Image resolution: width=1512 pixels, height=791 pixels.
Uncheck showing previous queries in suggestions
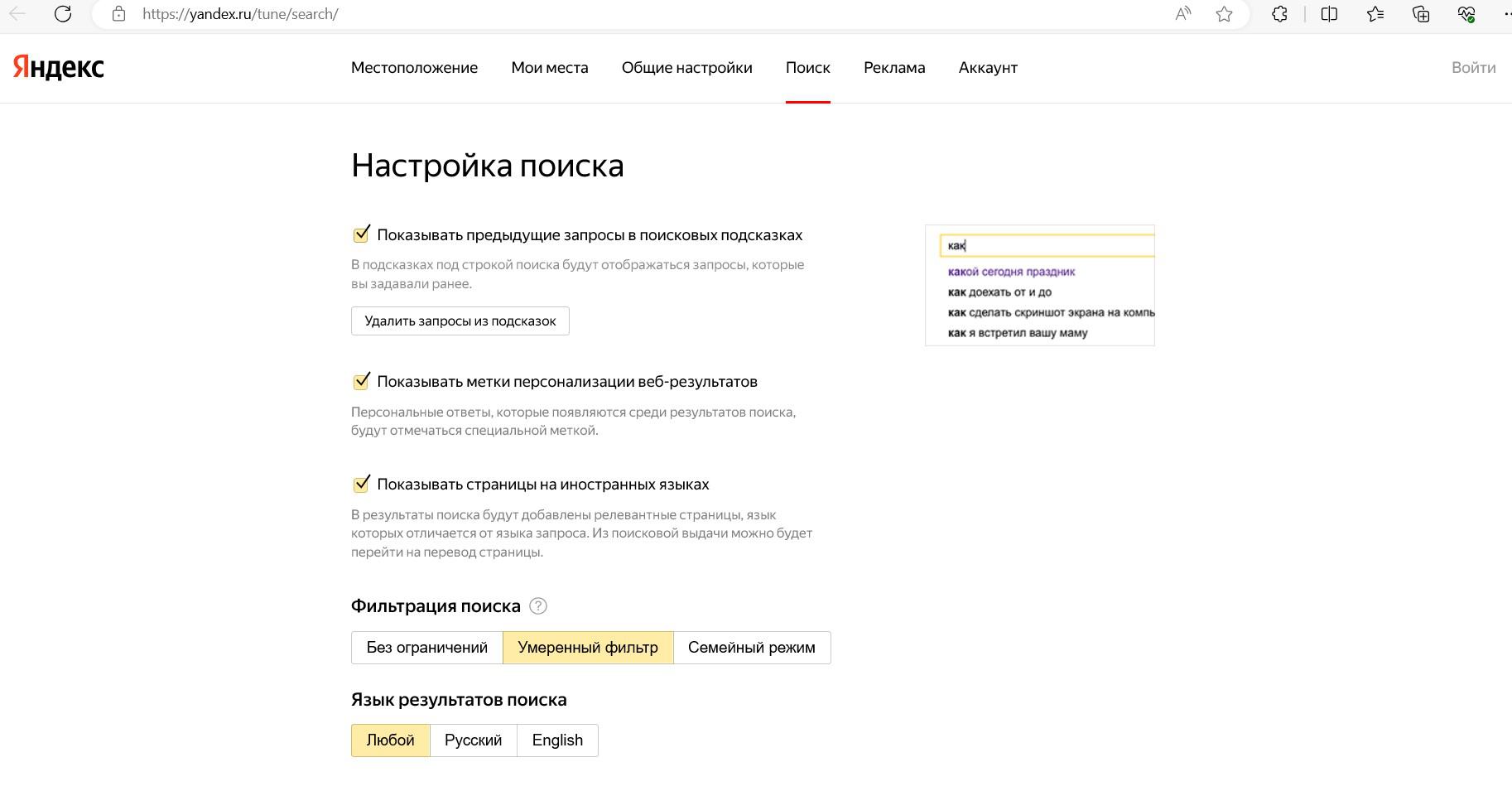[361, 235]
